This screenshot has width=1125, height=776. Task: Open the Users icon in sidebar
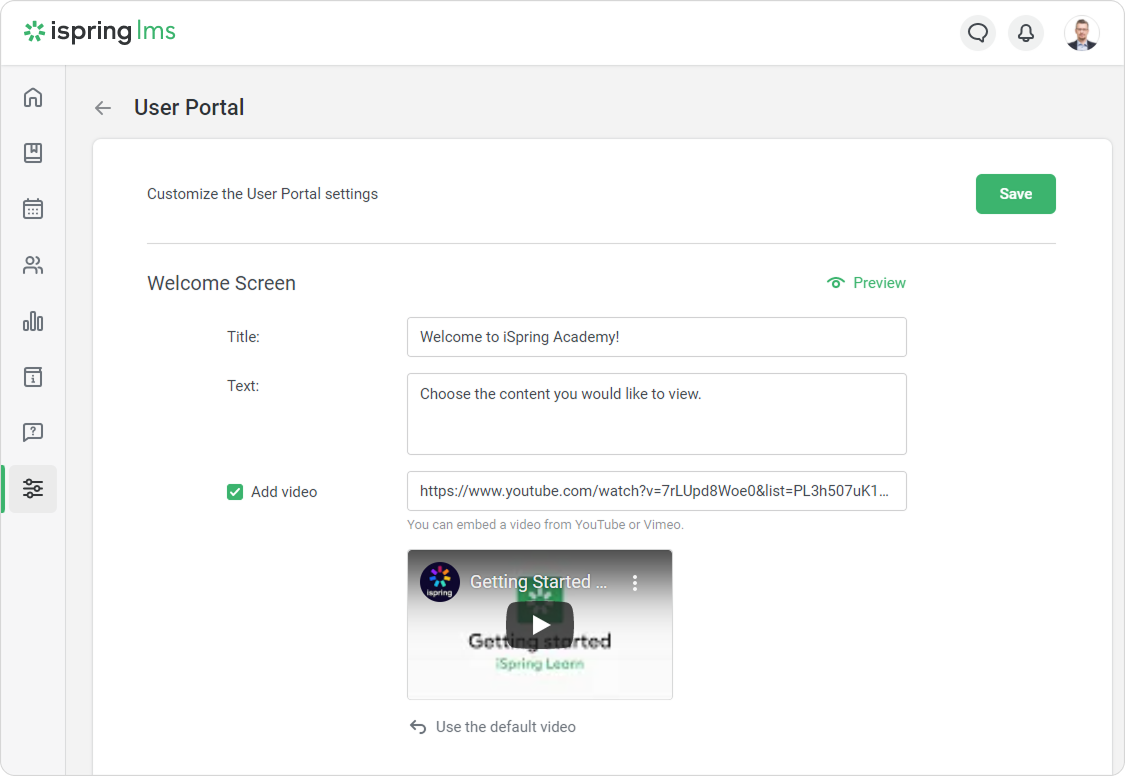pyautogui.click(x=33, y=265)
